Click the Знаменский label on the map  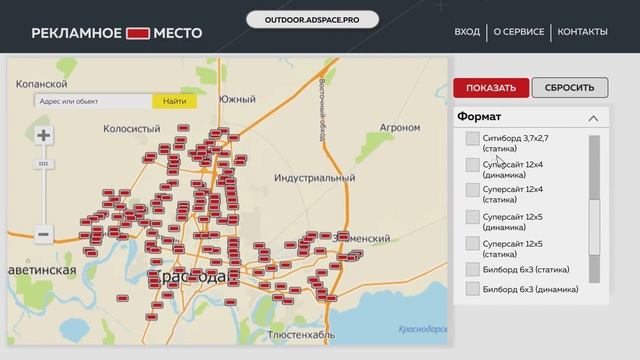point(362,238)
